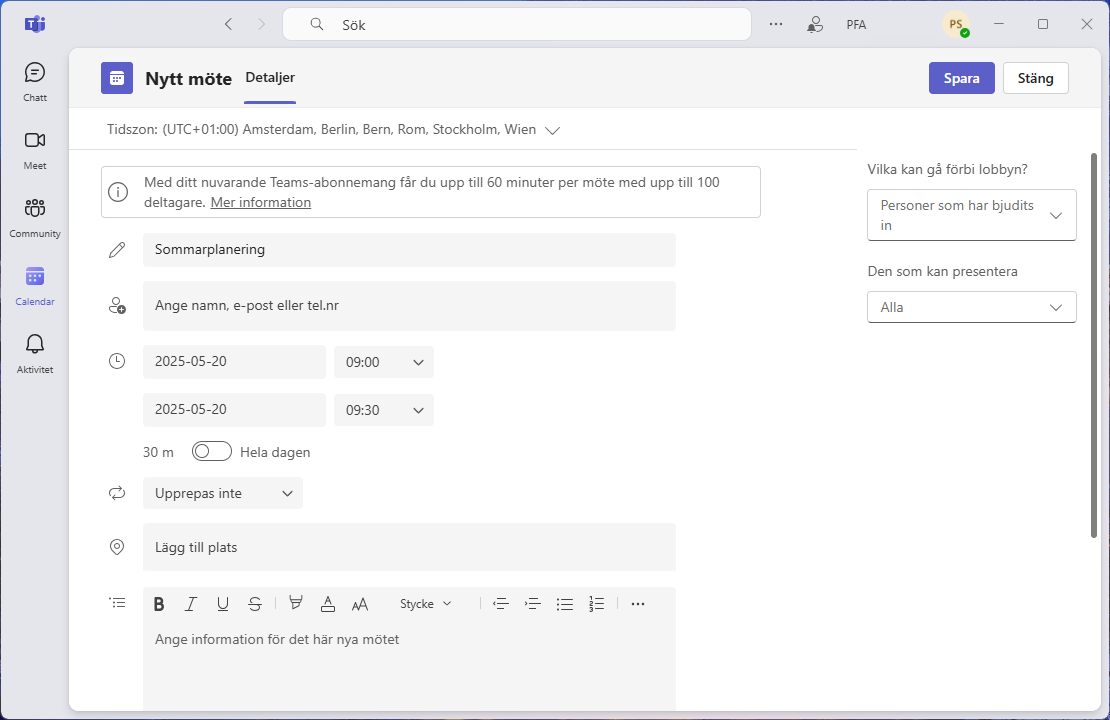Screen dimensions: 1110x720
Task: Expand the timezone selector chevron
Action: click(x=553, y=129)
